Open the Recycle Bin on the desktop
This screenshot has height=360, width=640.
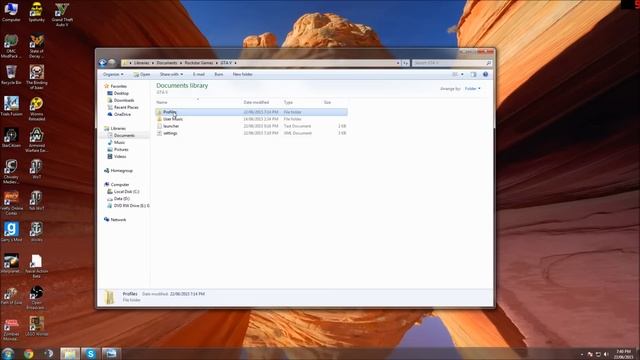[x=11, y=75]
